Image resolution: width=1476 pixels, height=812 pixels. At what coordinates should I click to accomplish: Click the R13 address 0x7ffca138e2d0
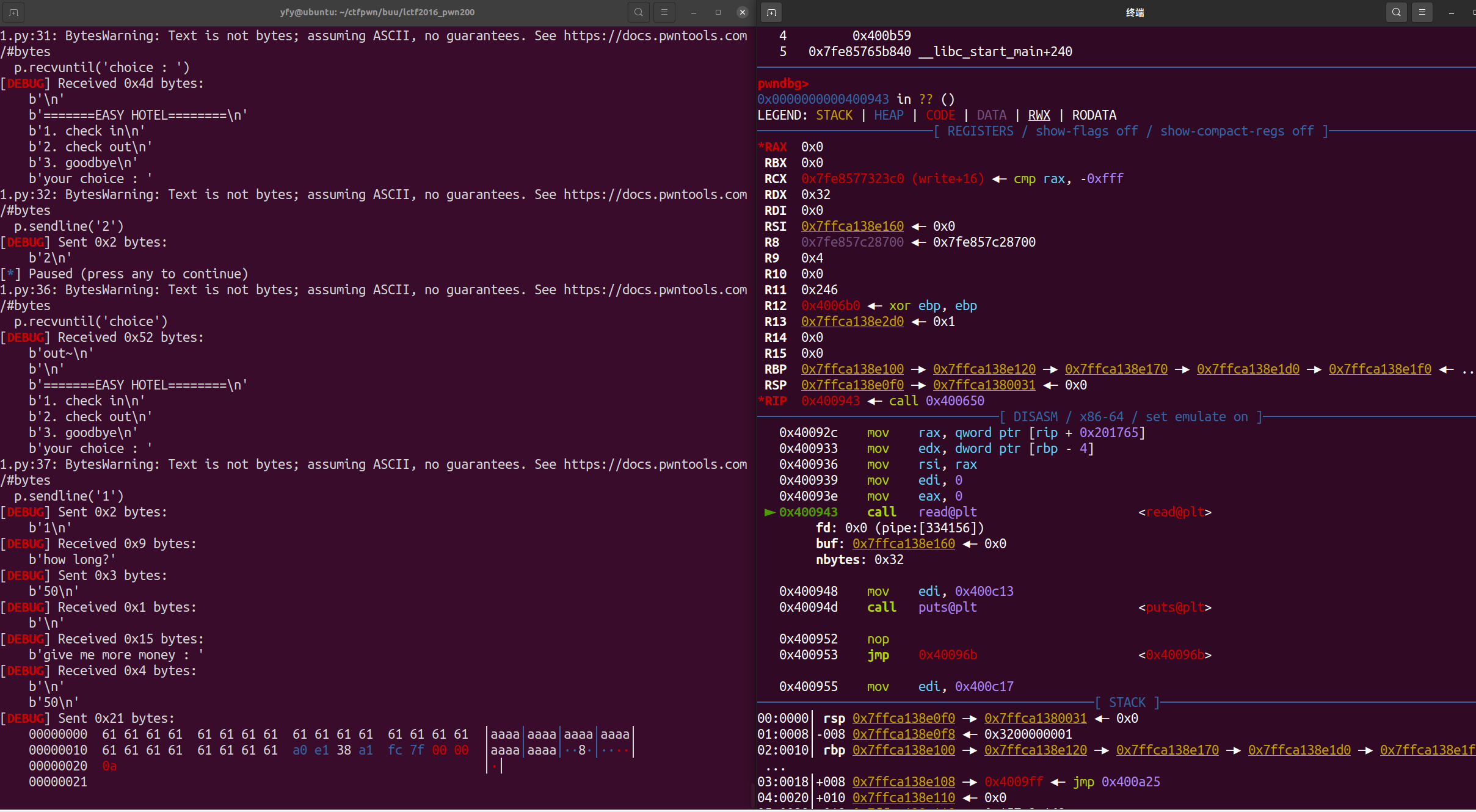[852, 322]
